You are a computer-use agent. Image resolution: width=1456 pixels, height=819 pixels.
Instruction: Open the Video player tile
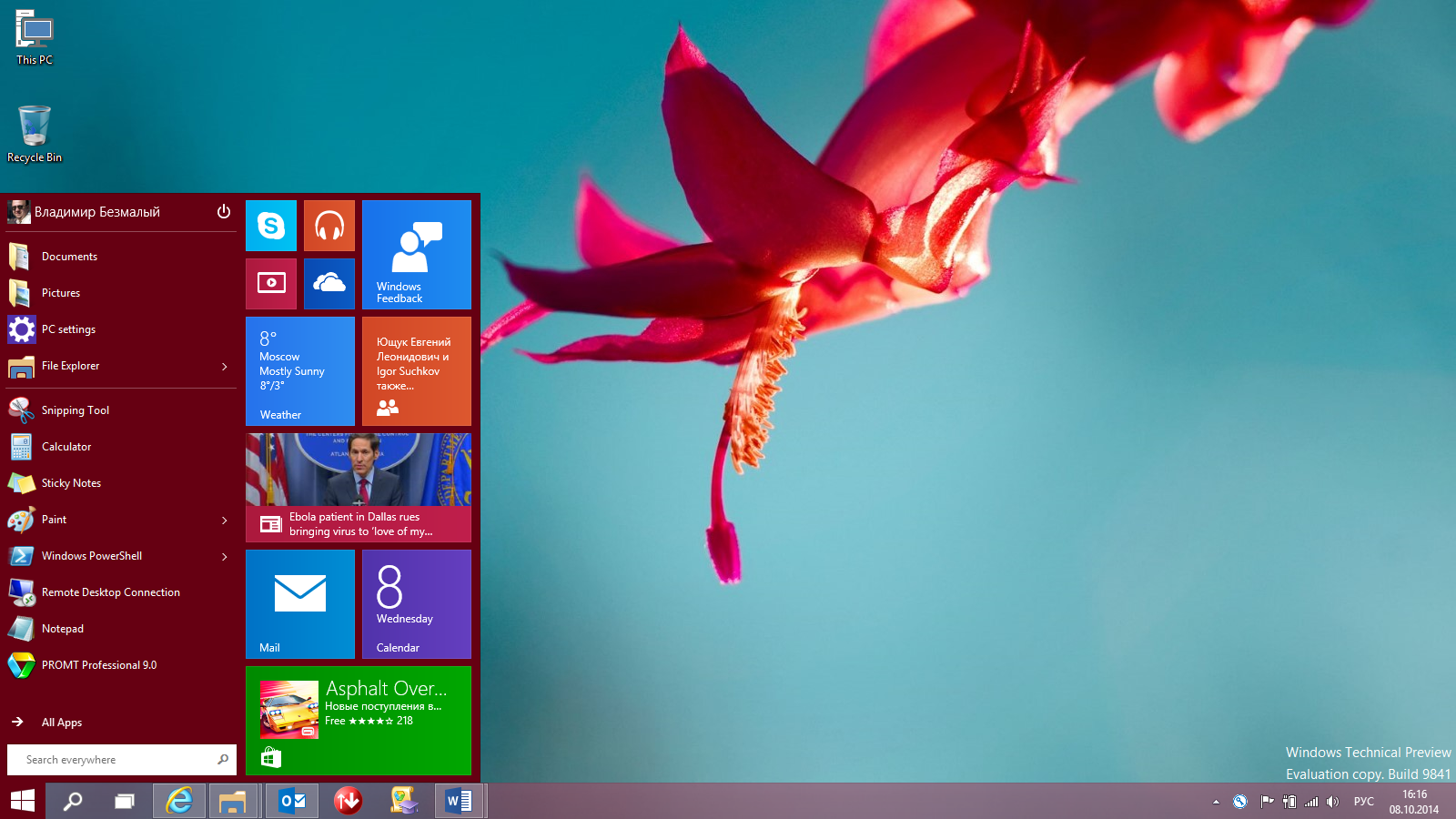pos(271,284)
